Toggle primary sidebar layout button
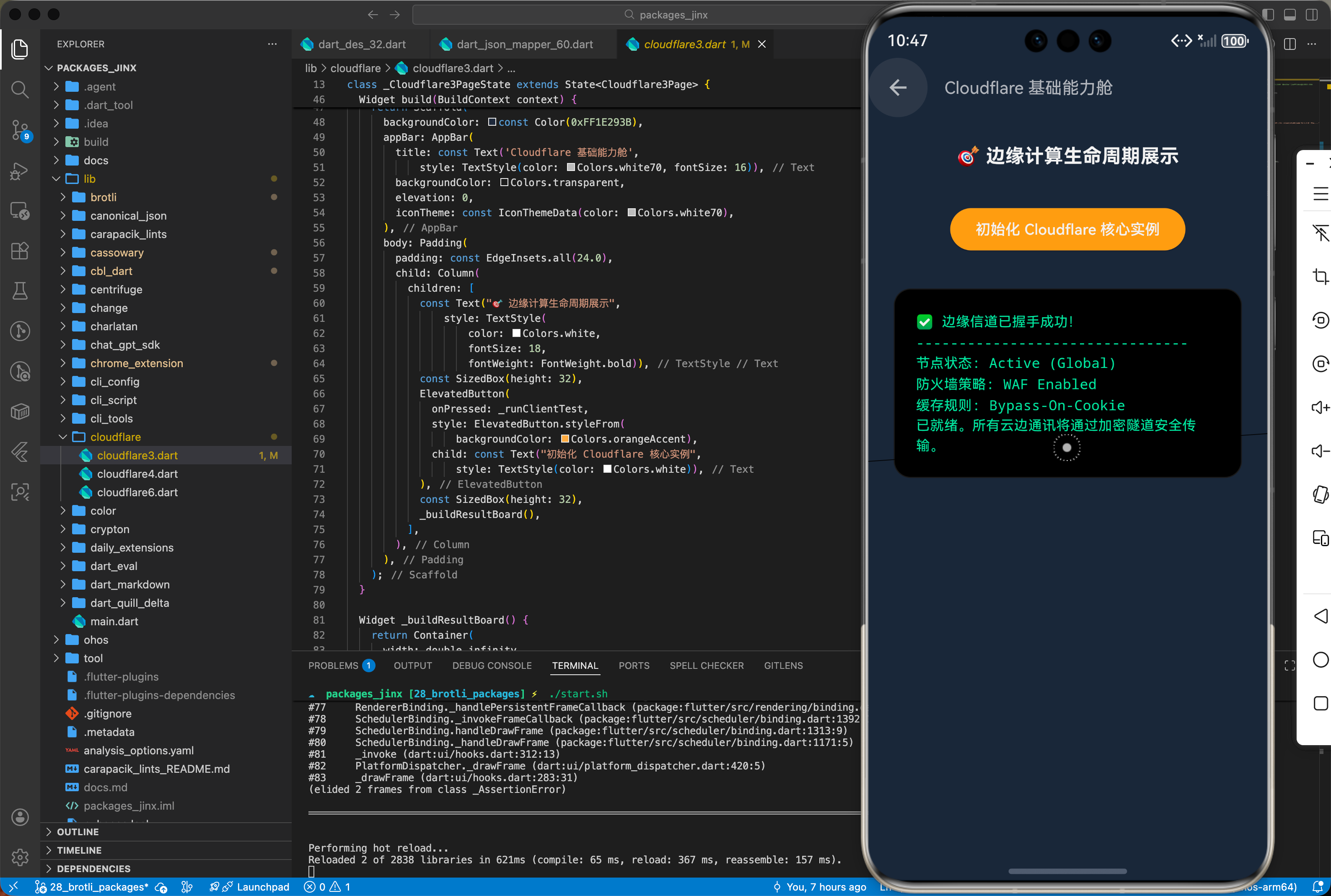This screenshot has height=896, width=1331. coord(1268,14)
